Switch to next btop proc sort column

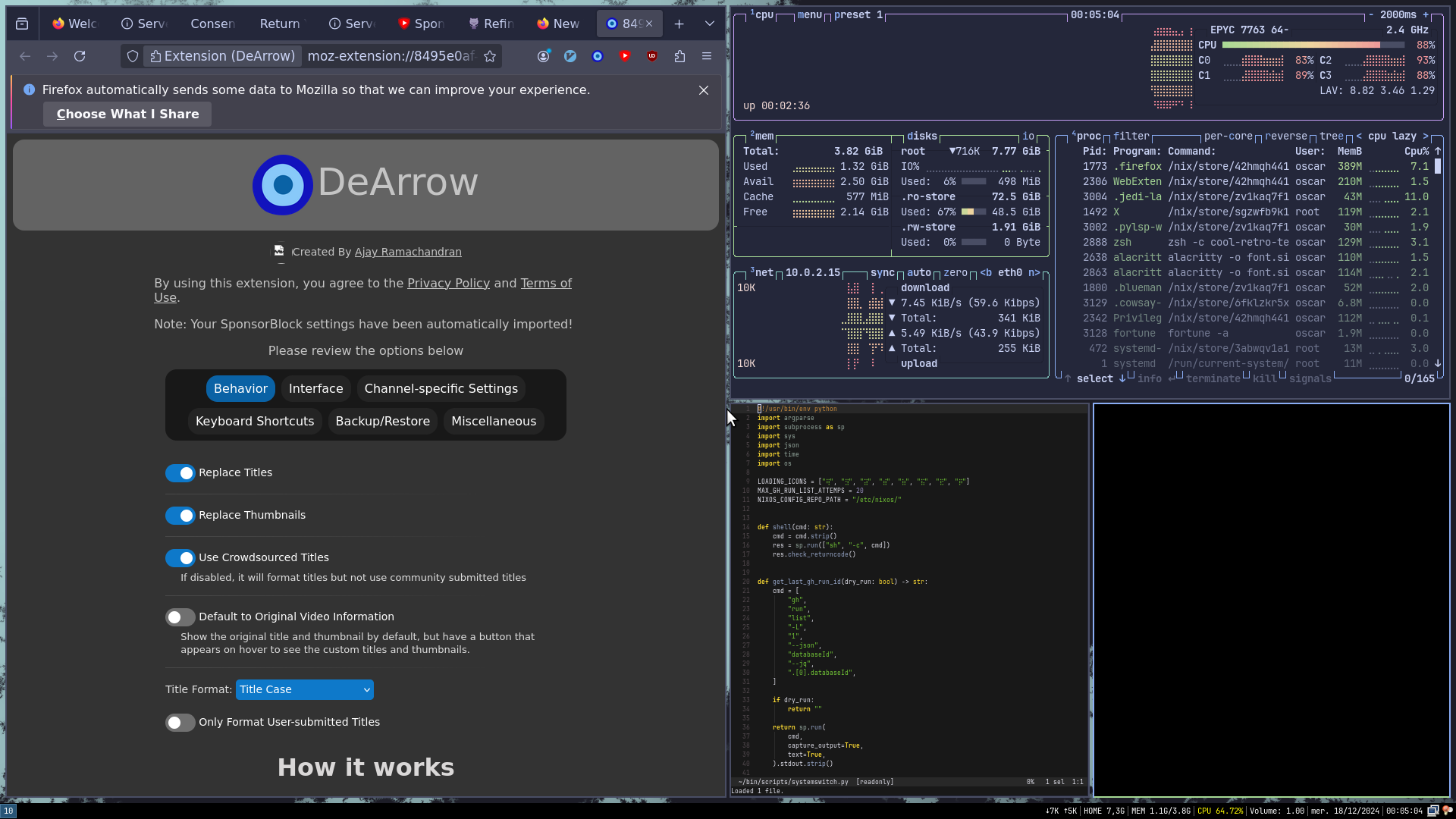[x=1426, y=136]
